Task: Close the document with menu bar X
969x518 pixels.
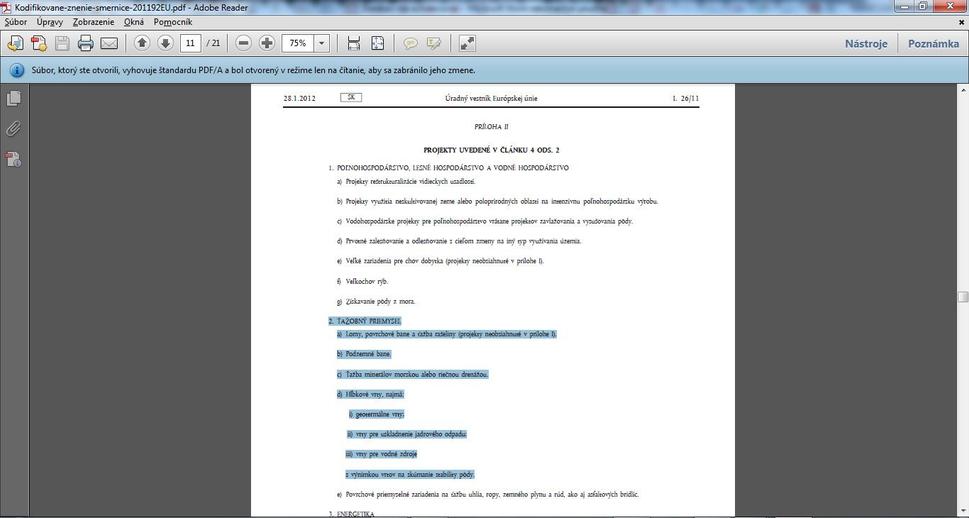Action: [961, 22]
